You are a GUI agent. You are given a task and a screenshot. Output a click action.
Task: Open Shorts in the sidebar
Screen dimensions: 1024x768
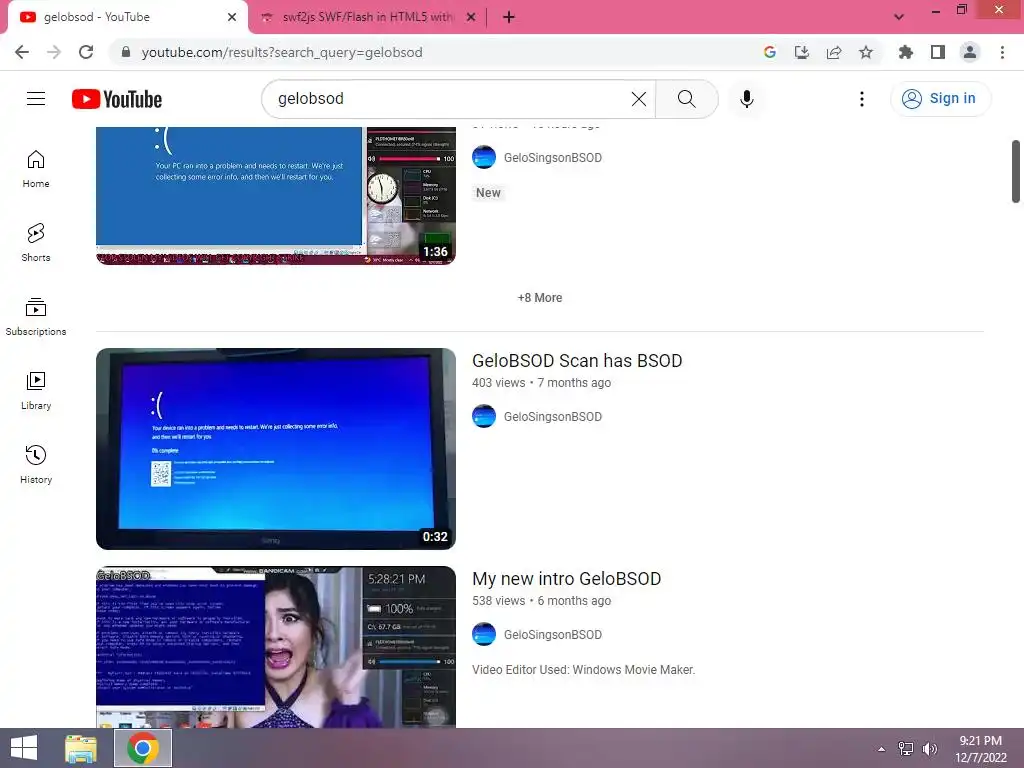[36, 243]
